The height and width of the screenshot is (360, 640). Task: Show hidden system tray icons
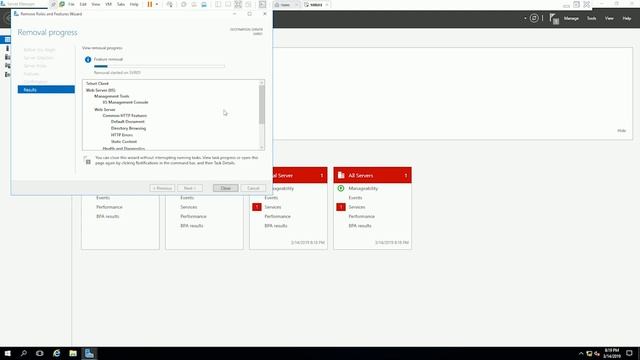click(581, 353)
